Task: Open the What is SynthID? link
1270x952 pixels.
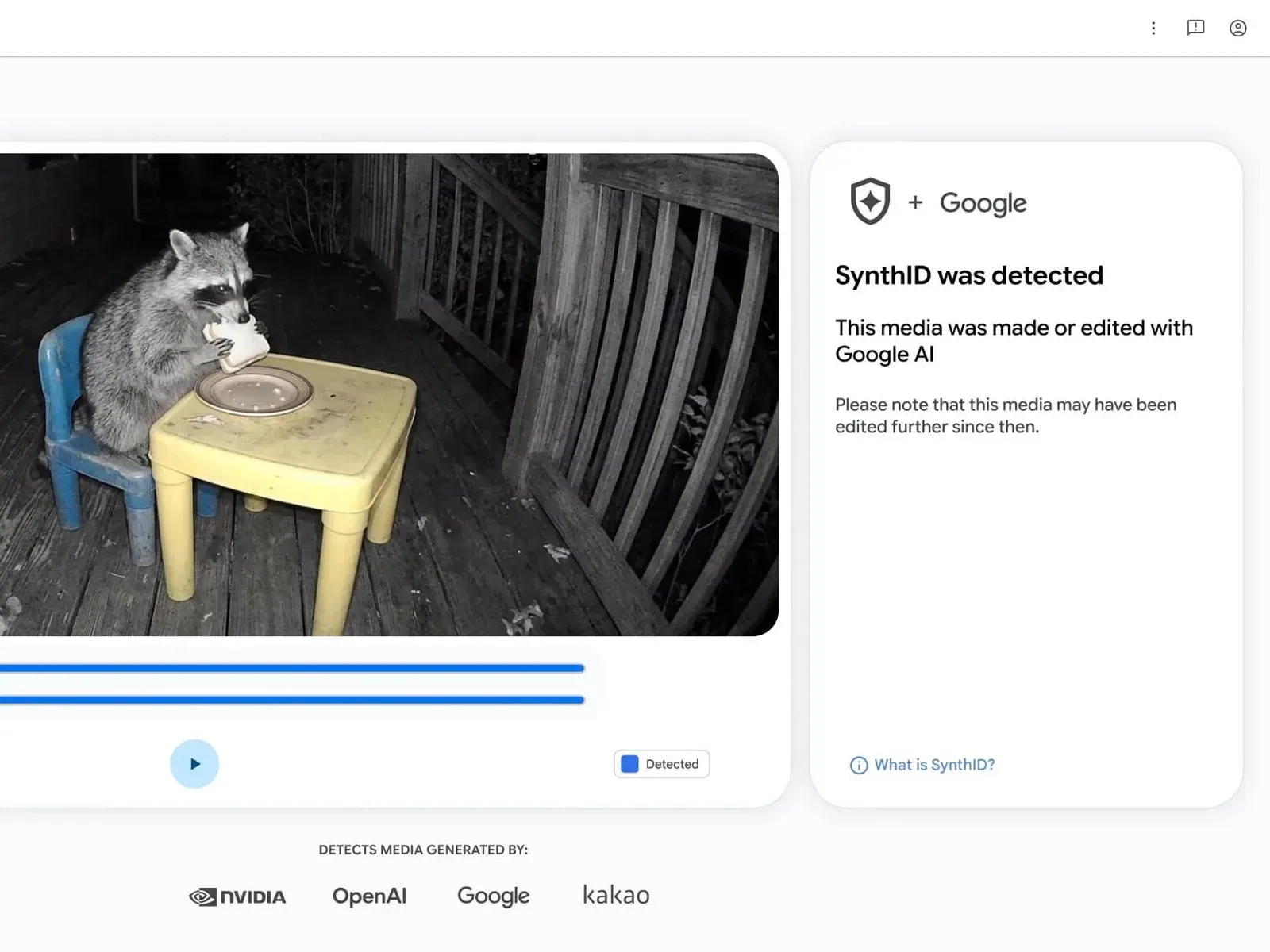Action: (934, 765)
